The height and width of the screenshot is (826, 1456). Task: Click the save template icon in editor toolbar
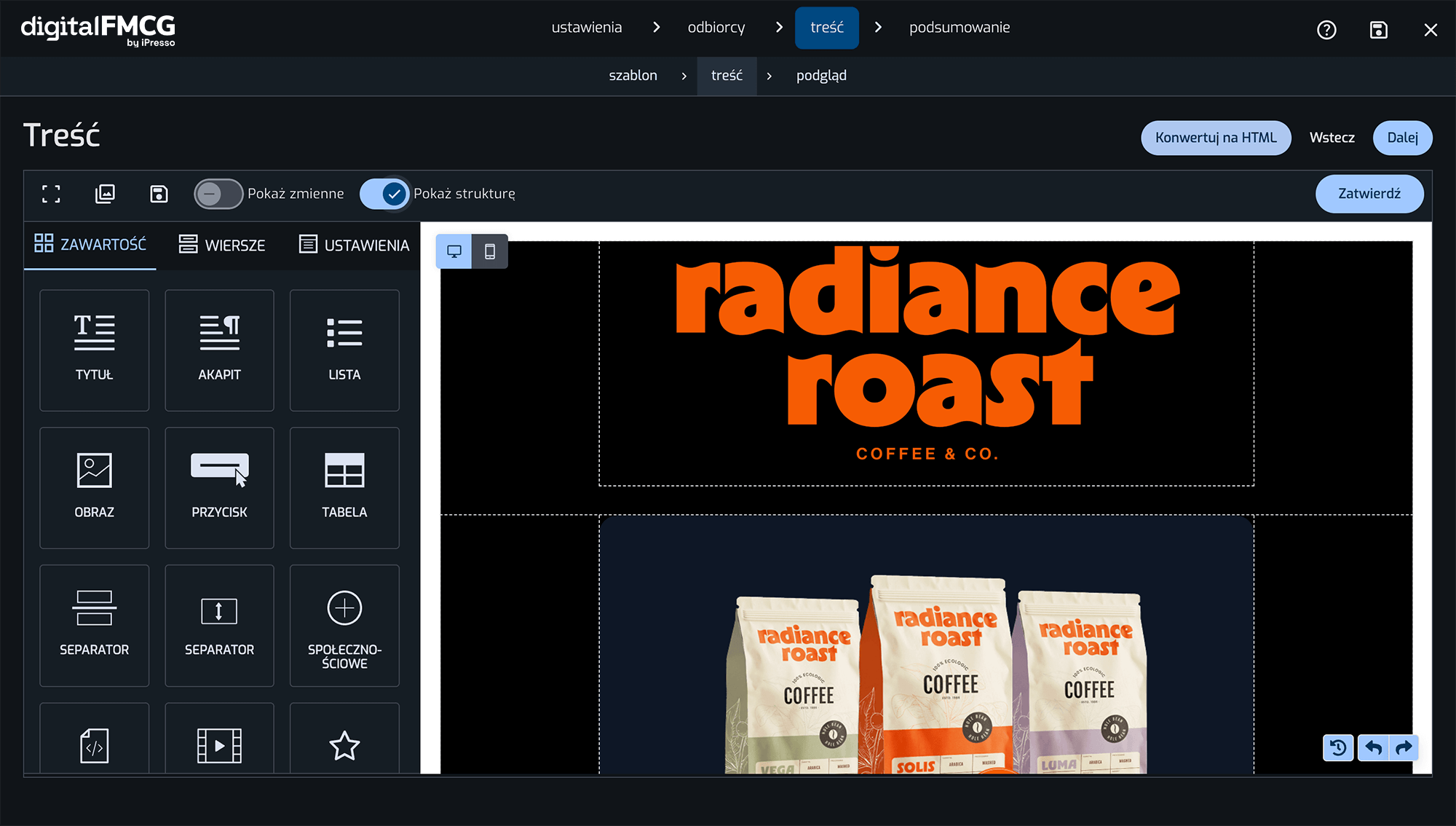[159, 194]
